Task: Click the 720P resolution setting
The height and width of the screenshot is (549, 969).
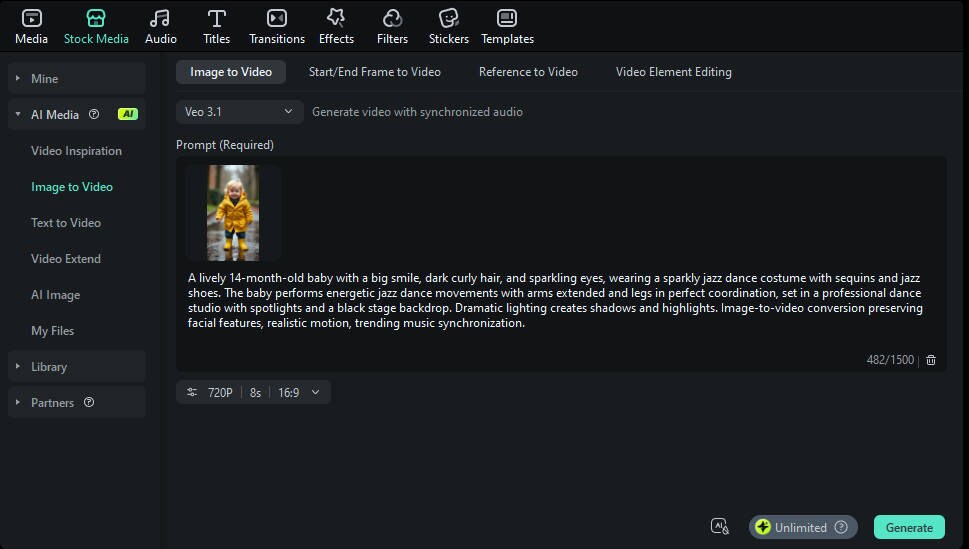Action: (220, 393)
